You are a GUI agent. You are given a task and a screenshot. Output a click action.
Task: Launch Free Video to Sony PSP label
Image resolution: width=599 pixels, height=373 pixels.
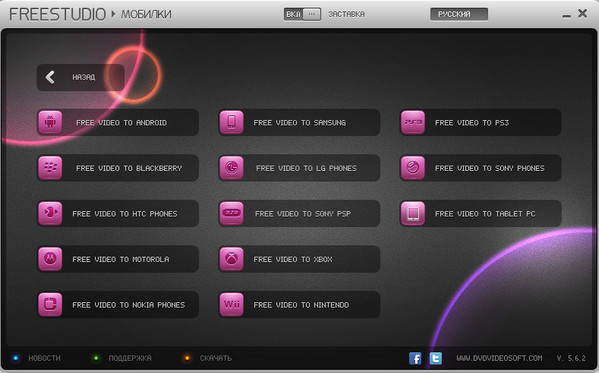pos(303,214)
